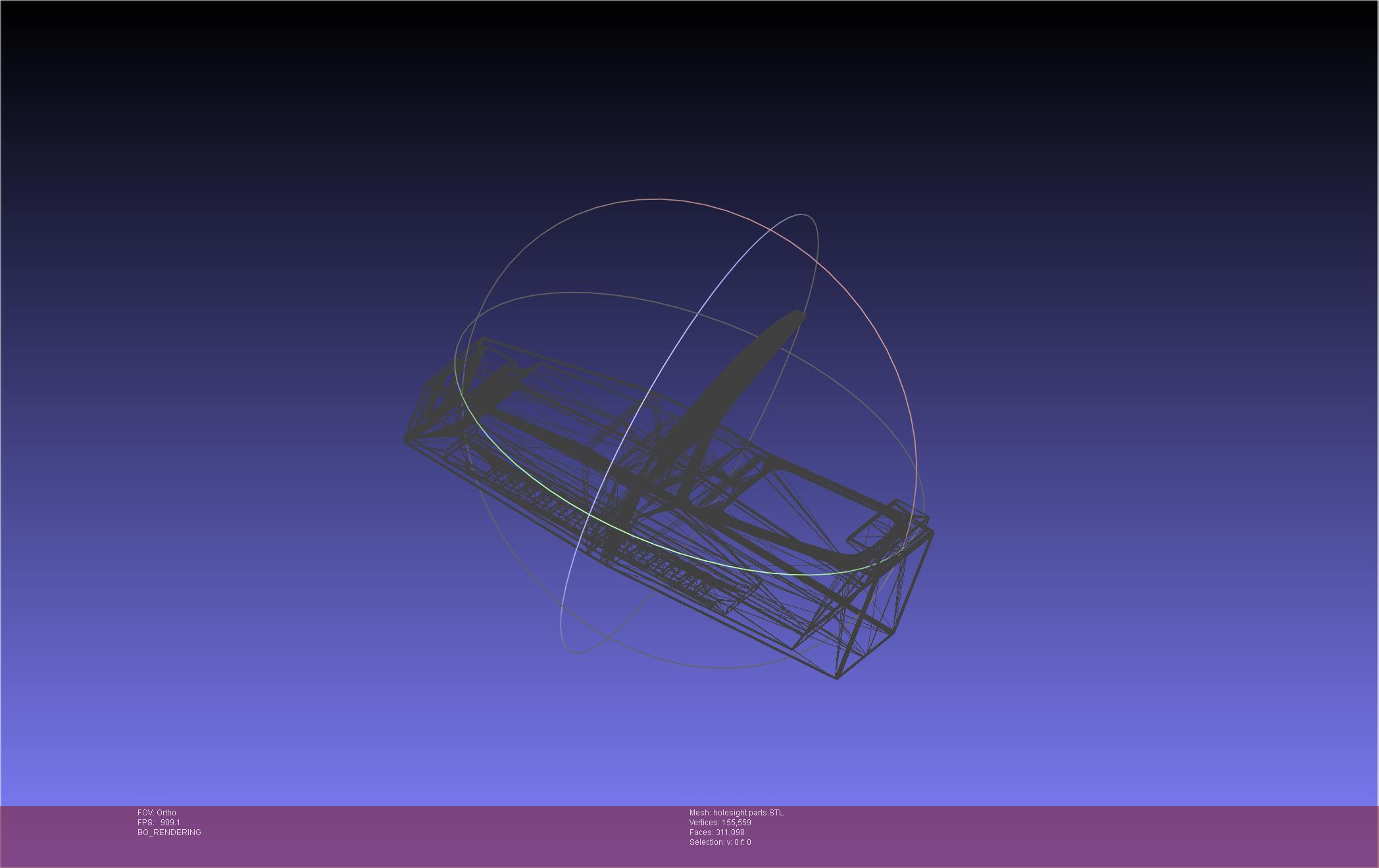Click the BO_RENDERING status text
This screenshot has height=868, width=1379.
point(169,832)
